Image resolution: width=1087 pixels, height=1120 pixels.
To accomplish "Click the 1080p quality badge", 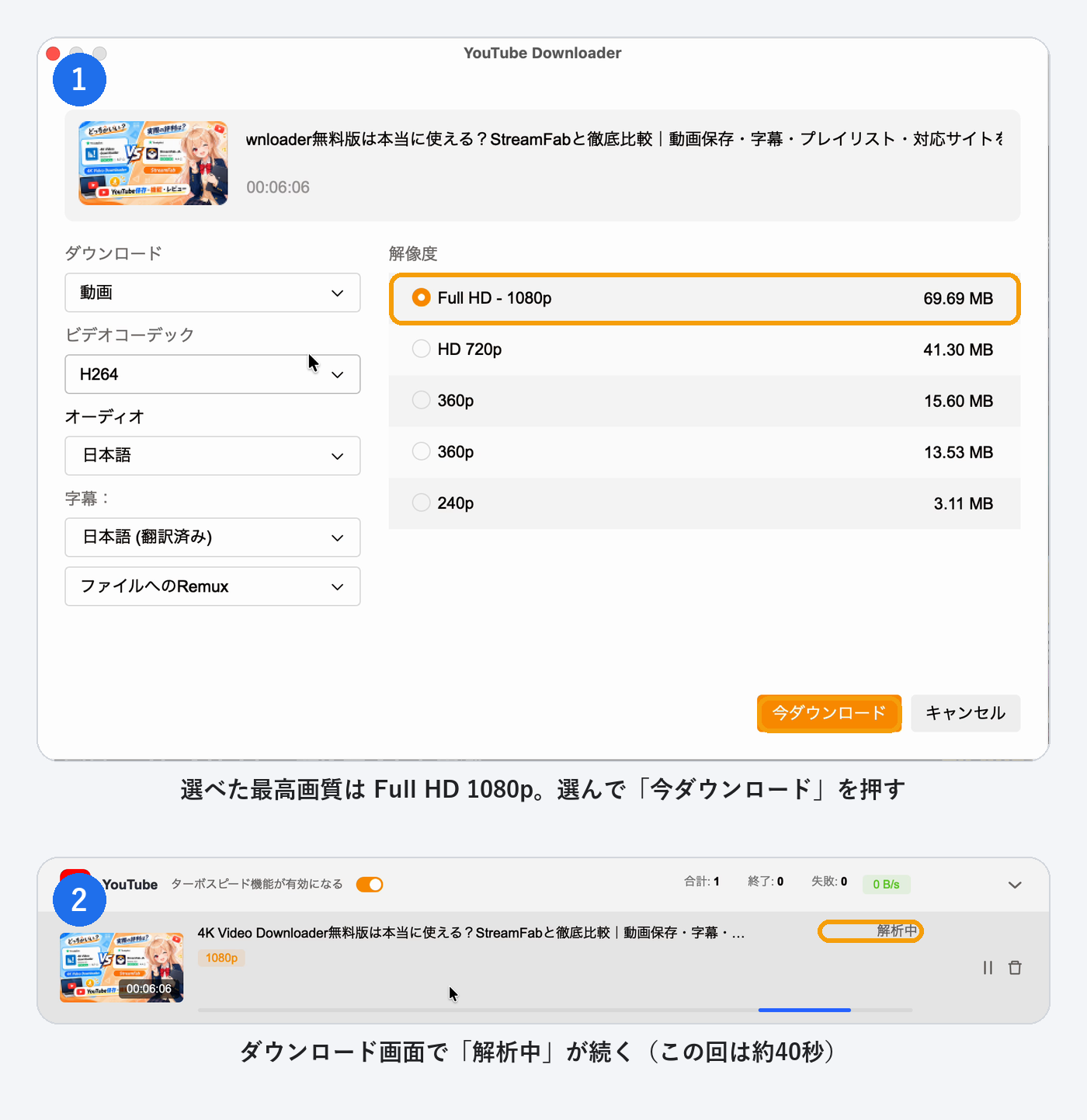I will point(221,958).
